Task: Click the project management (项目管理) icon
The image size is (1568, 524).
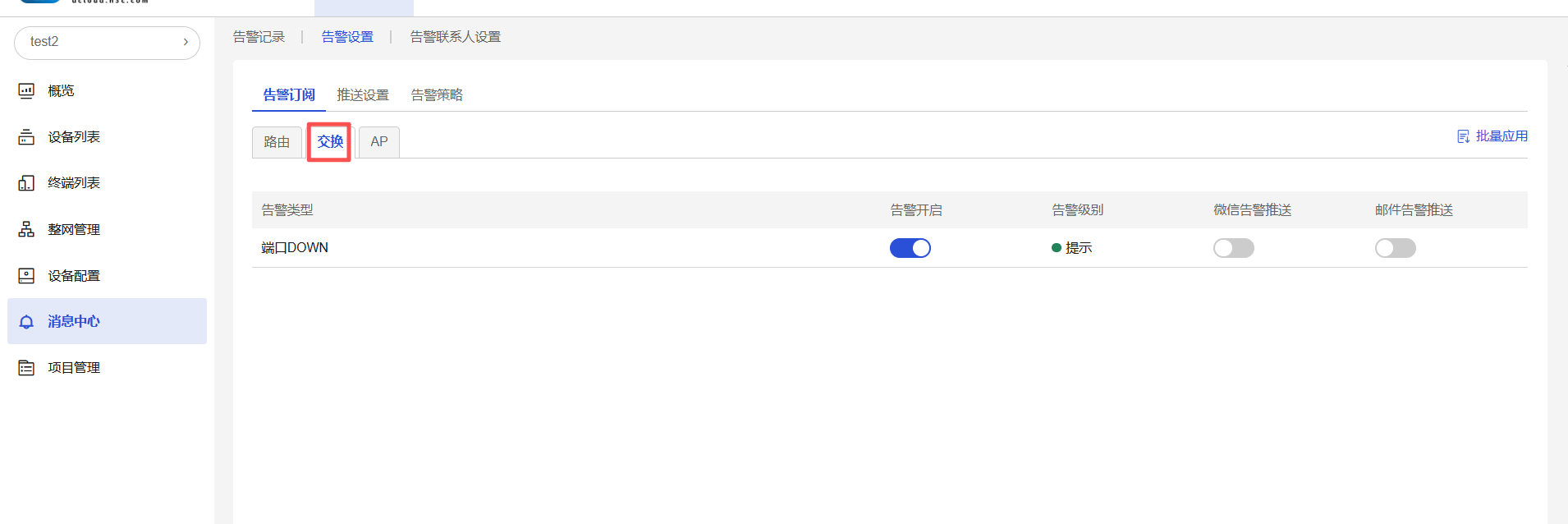Action: [26, 368]
